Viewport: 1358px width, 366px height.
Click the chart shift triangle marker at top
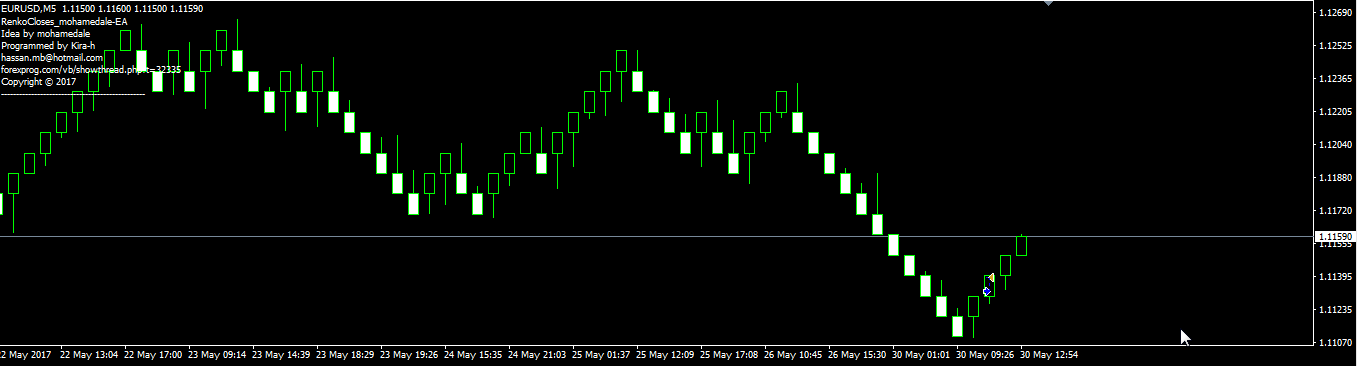point(1048,4)
